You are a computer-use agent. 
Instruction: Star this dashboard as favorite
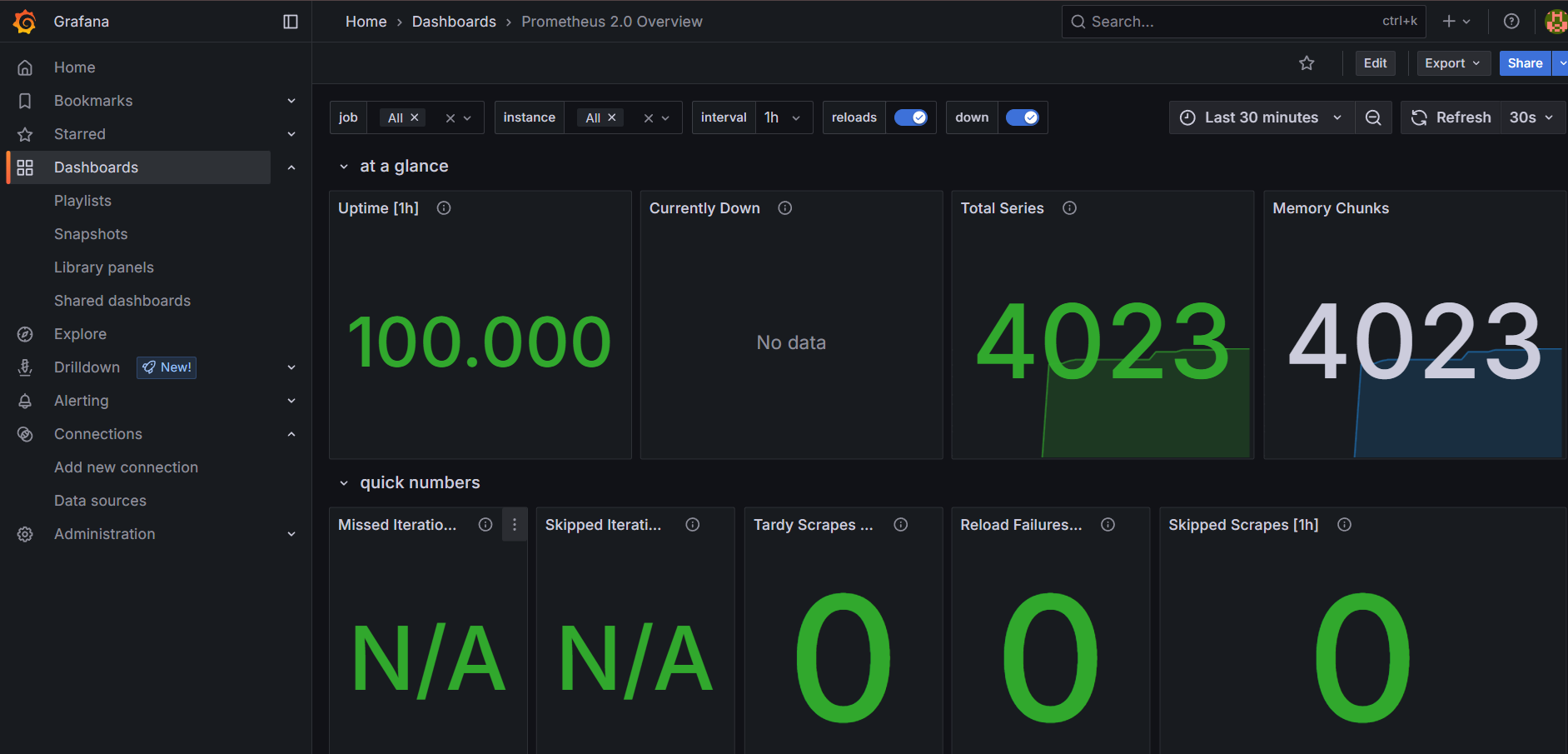pyautogui.click(x=1307, y=63)
